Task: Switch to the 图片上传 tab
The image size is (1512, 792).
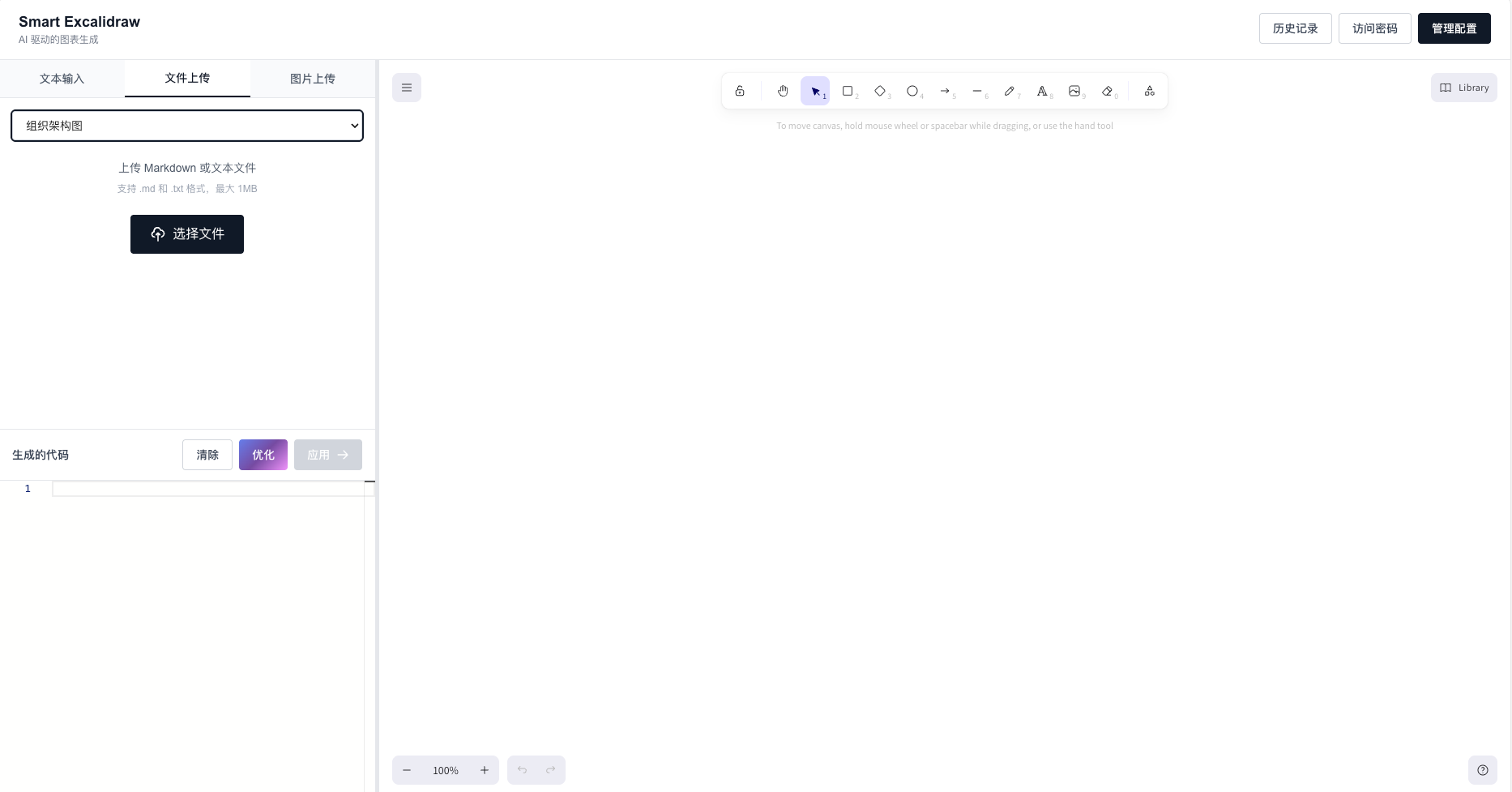Action: (x=313, y=79)
